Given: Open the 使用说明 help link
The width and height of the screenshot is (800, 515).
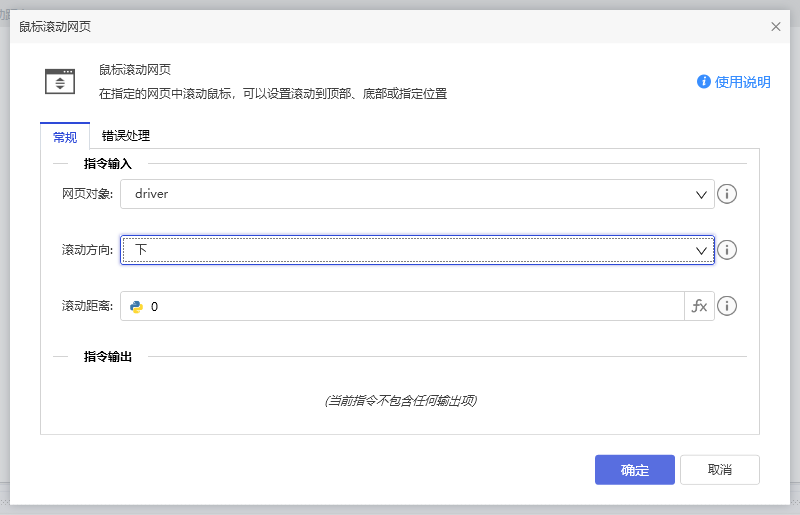Looking at the screenshot, I should 742,82.
